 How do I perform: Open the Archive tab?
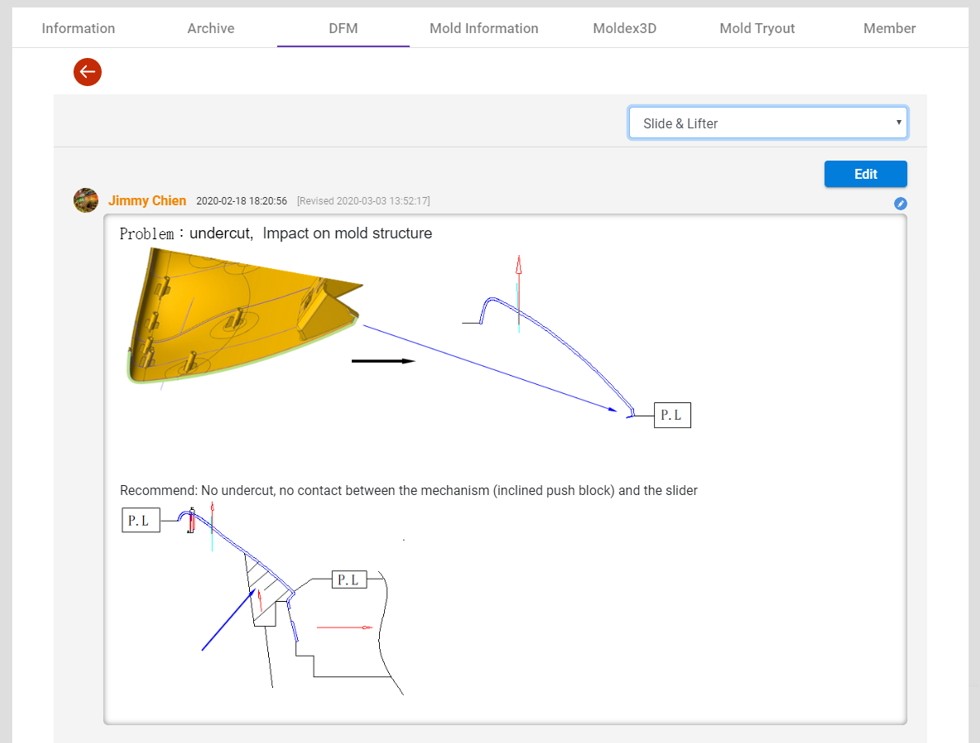pyautogui.click(x=211, y=28)
